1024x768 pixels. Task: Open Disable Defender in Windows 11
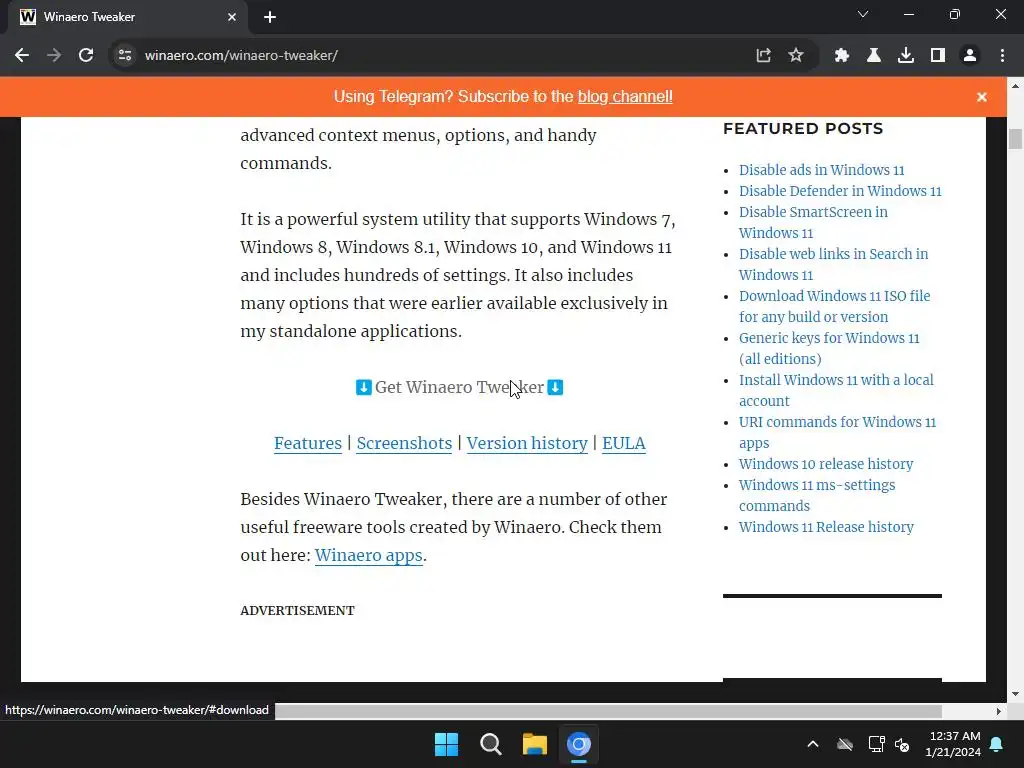[x=840, y=191]
